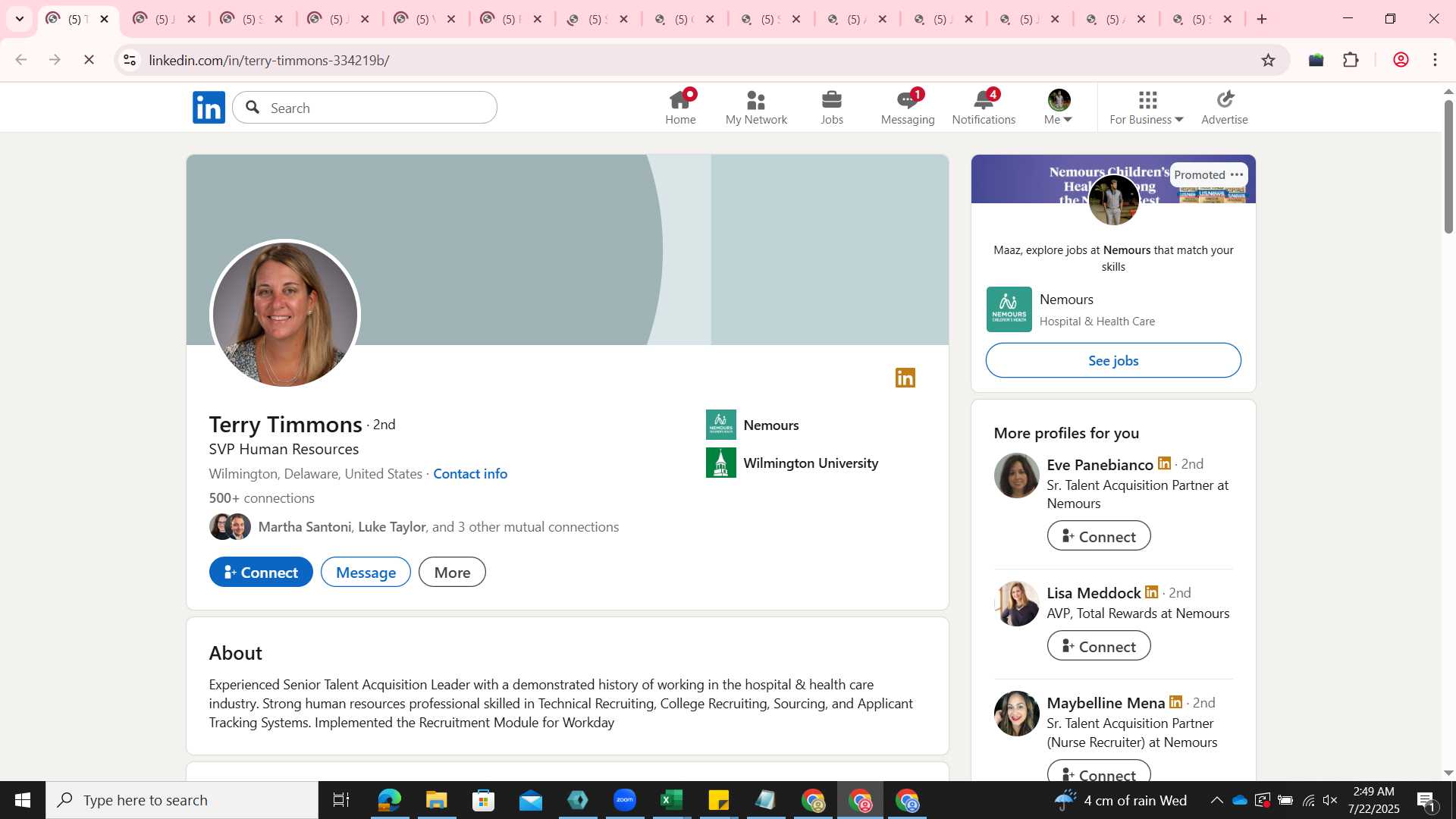The image size is (1456, 819).
Task: Open Task View on taskbar
Action: [x=341, y=800]
